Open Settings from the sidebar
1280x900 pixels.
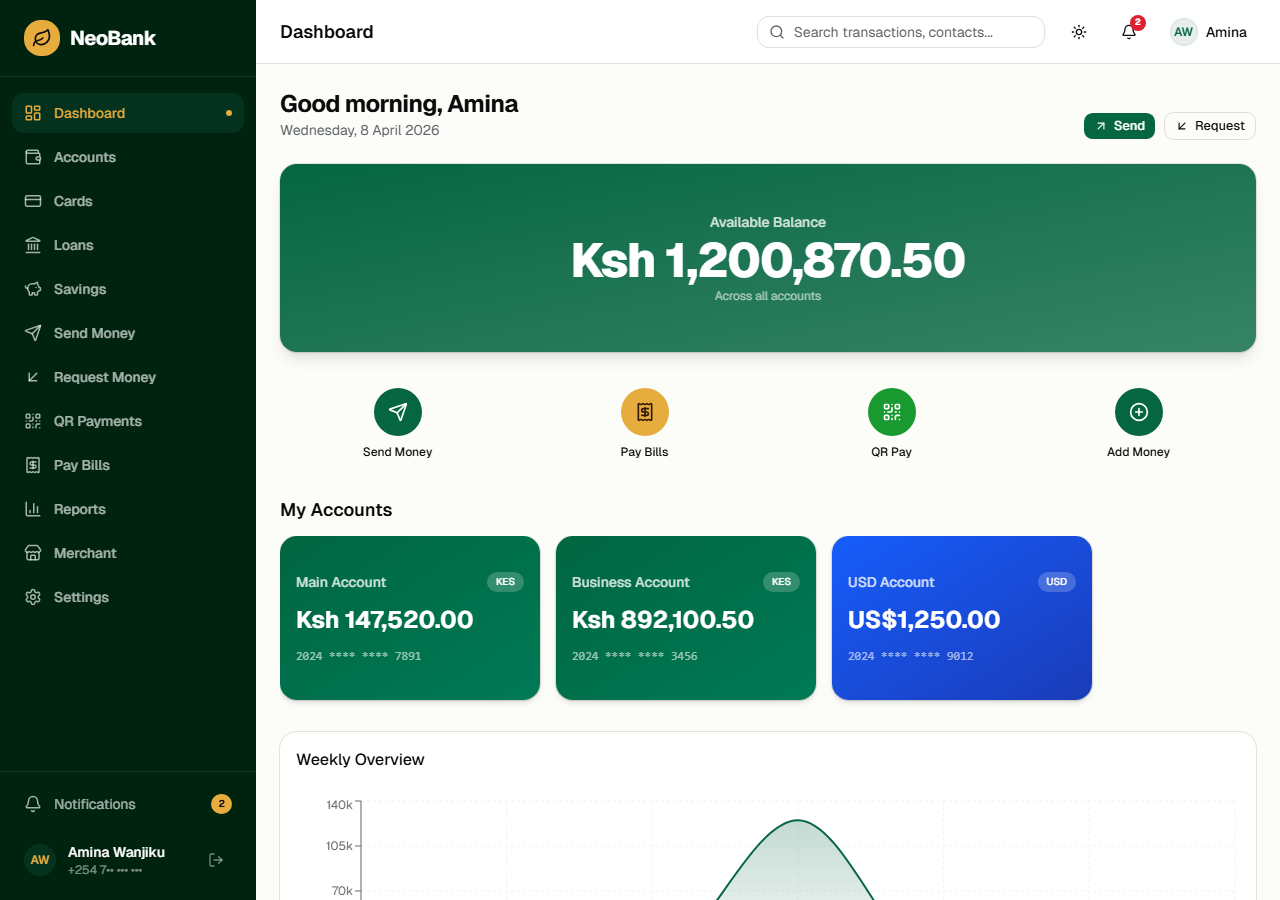pos(128,597)
